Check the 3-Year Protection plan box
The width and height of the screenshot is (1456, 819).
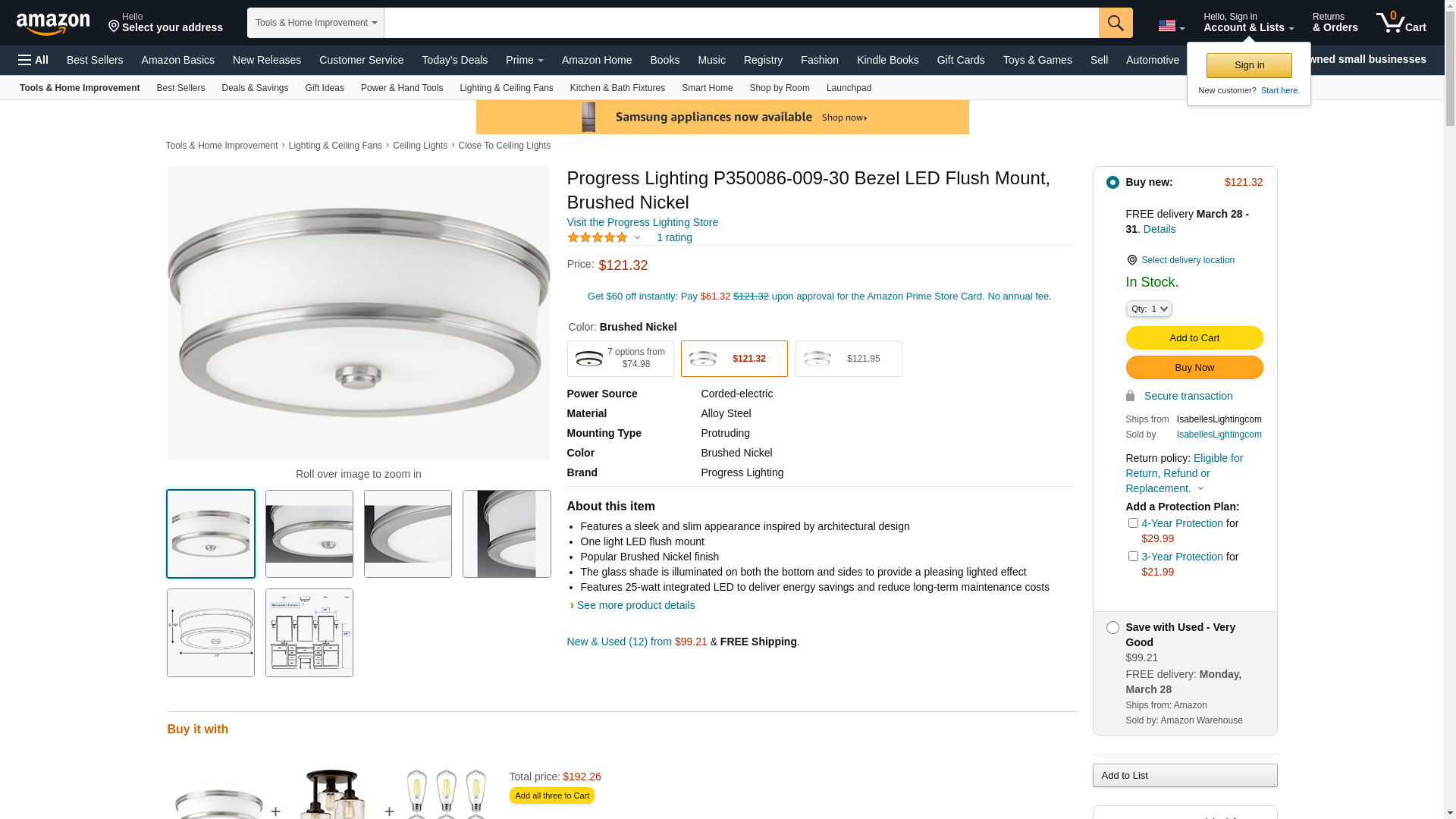pos(1133,557)
